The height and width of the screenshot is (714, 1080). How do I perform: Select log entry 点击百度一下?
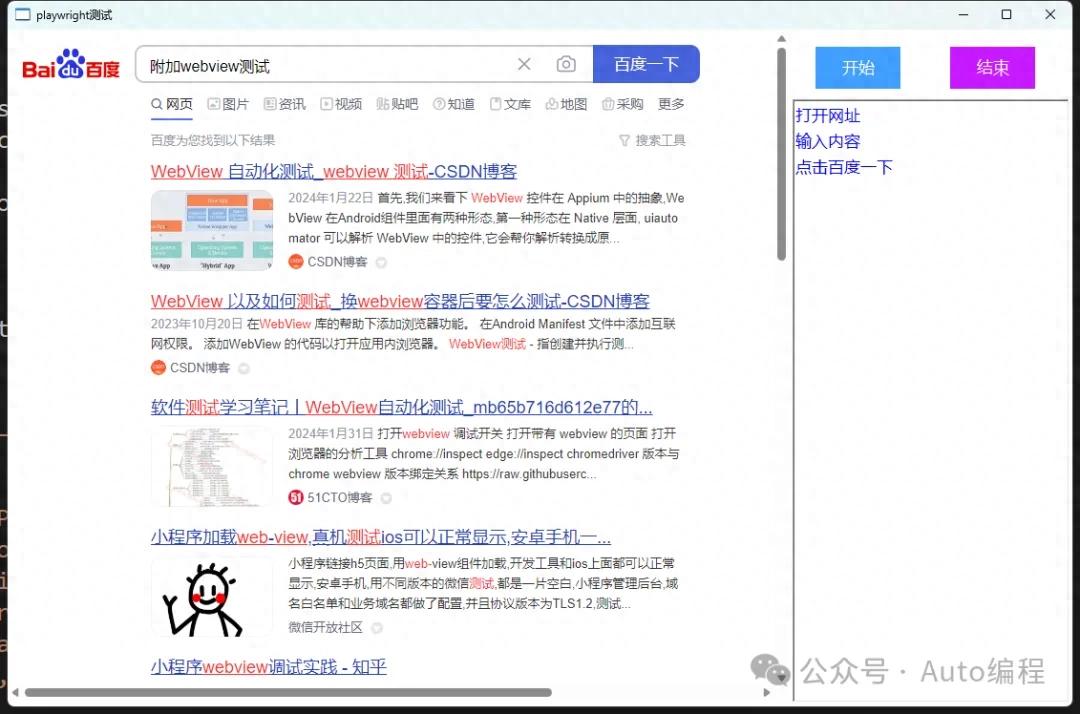(844, 167)
